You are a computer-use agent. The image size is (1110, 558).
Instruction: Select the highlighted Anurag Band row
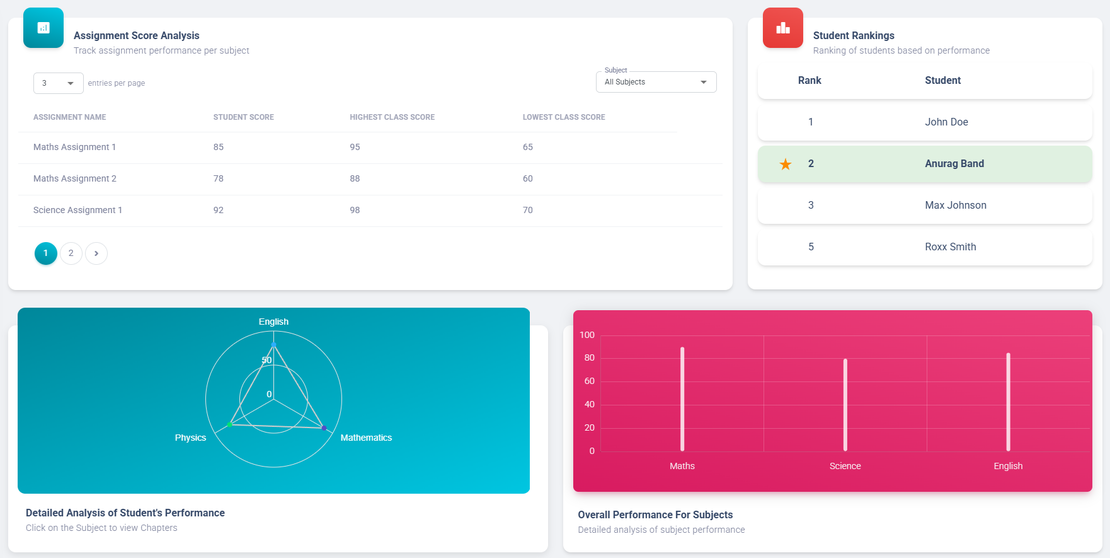click(925, 164)
